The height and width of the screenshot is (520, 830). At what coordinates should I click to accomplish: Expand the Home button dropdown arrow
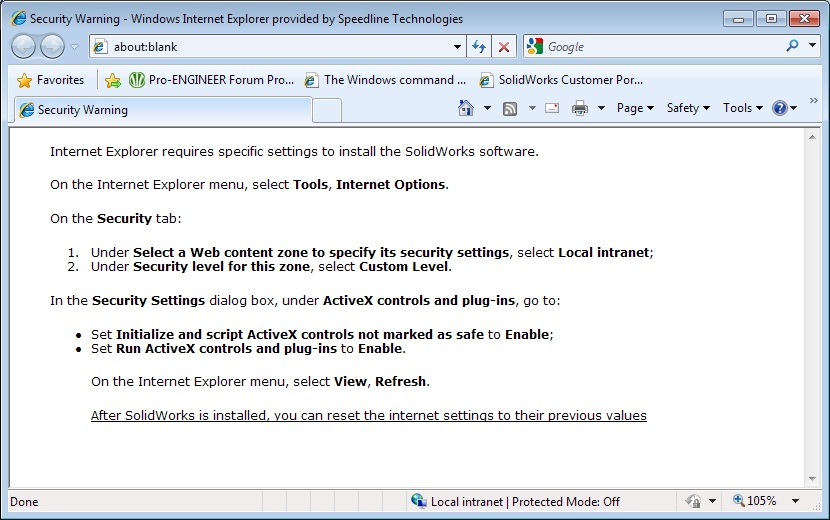487,108
